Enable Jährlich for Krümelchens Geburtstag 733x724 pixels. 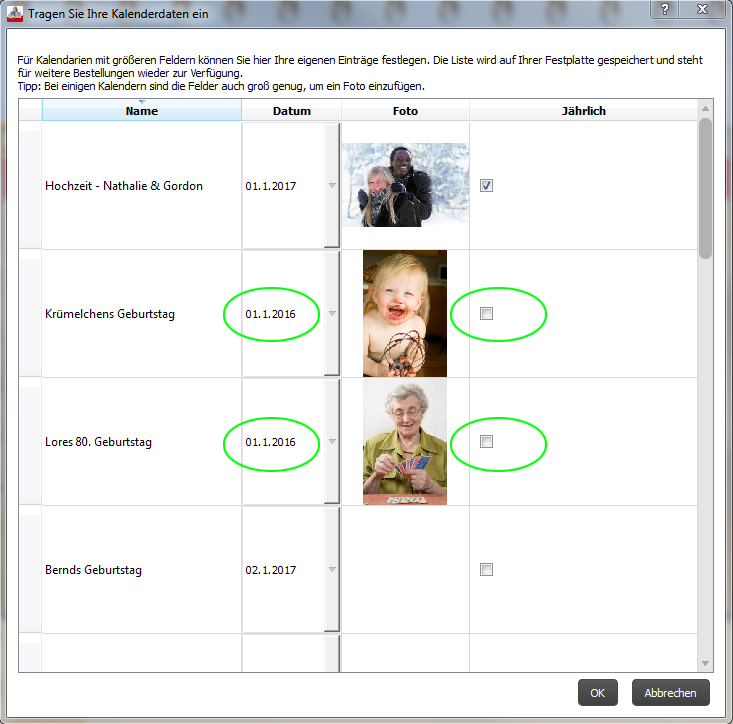pos(486,314)
